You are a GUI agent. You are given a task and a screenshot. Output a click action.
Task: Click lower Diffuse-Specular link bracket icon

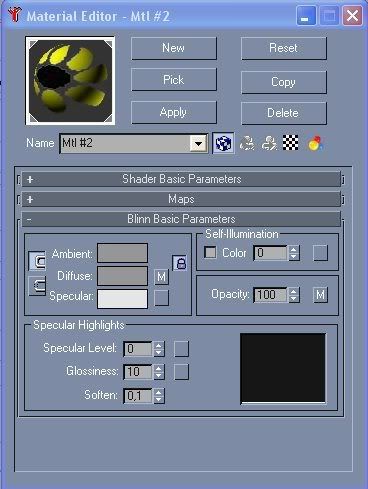pos(37,286)
